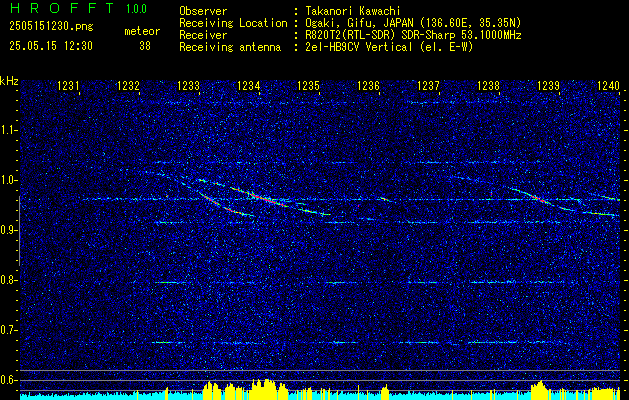Click the 1234 time marker
Image resolution: width=629 pixels, height=400 pixels.
(x=248, y=85)
